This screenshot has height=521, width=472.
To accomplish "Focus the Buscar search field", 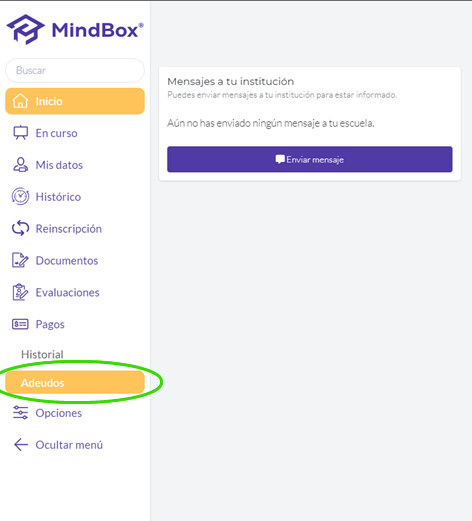I will pos(75,70).
